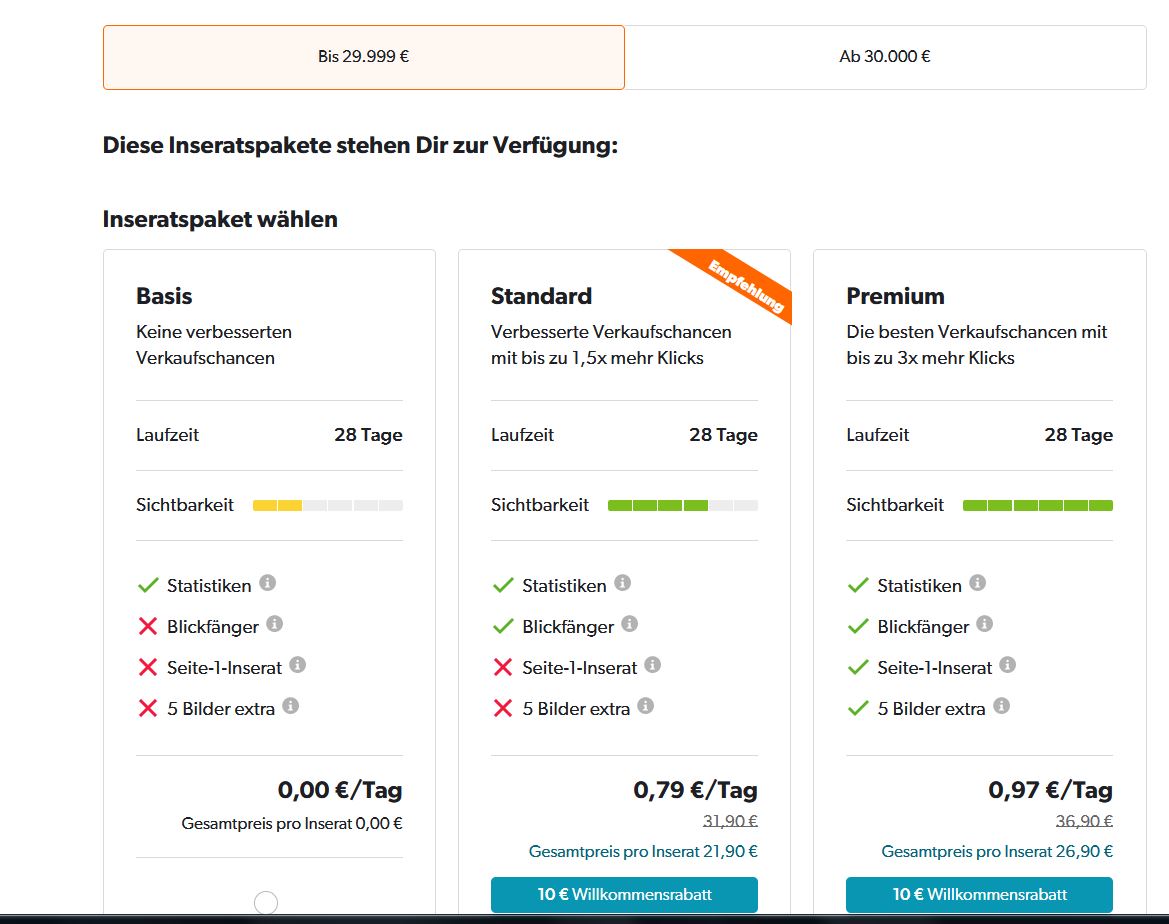
Task: Click info icon next to Premium Blickfänger
Action: tap(985, 624)
